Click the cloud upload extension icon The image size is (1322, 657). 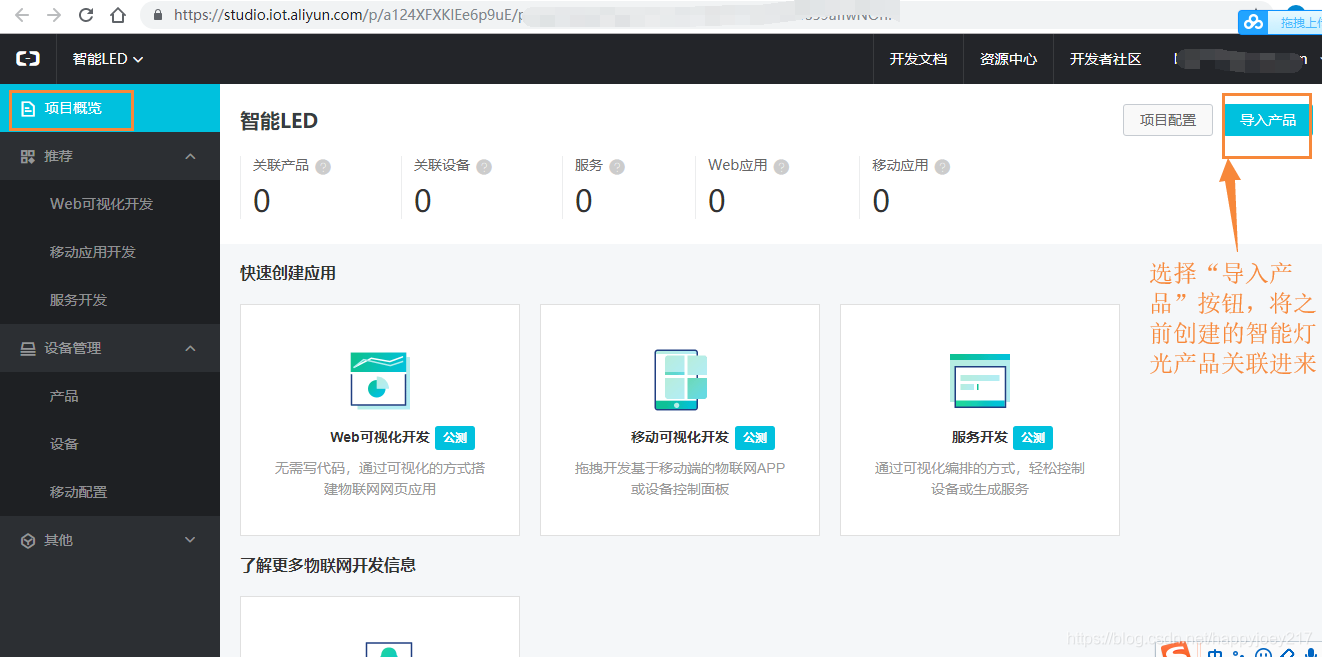[1253, 22]
